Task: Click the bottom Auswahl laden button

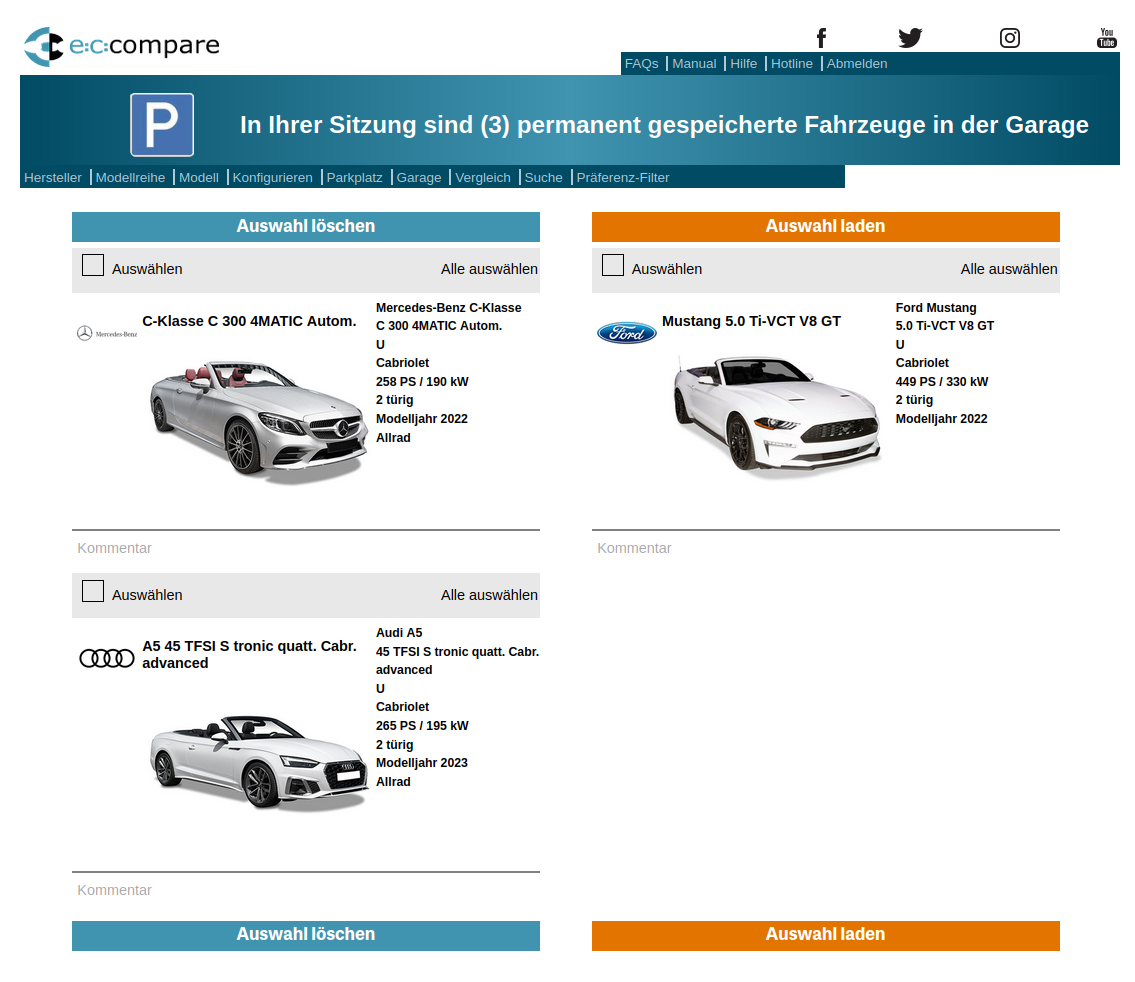Action: [x=826, y=935]
